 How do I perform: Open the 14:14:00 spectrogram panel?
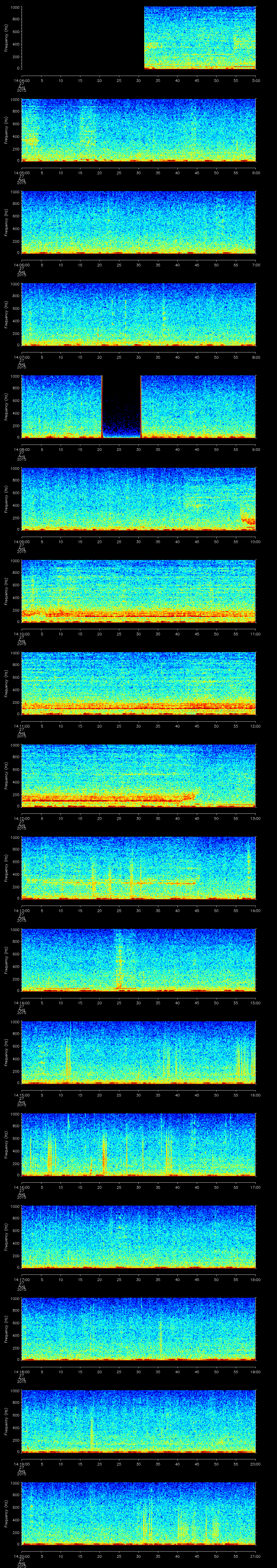(x=138, y=960)
